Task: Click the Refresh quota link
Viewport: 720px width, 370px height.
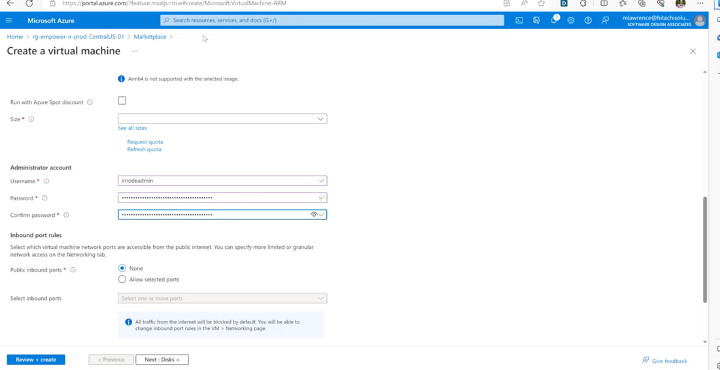Action: click(144, 149)
